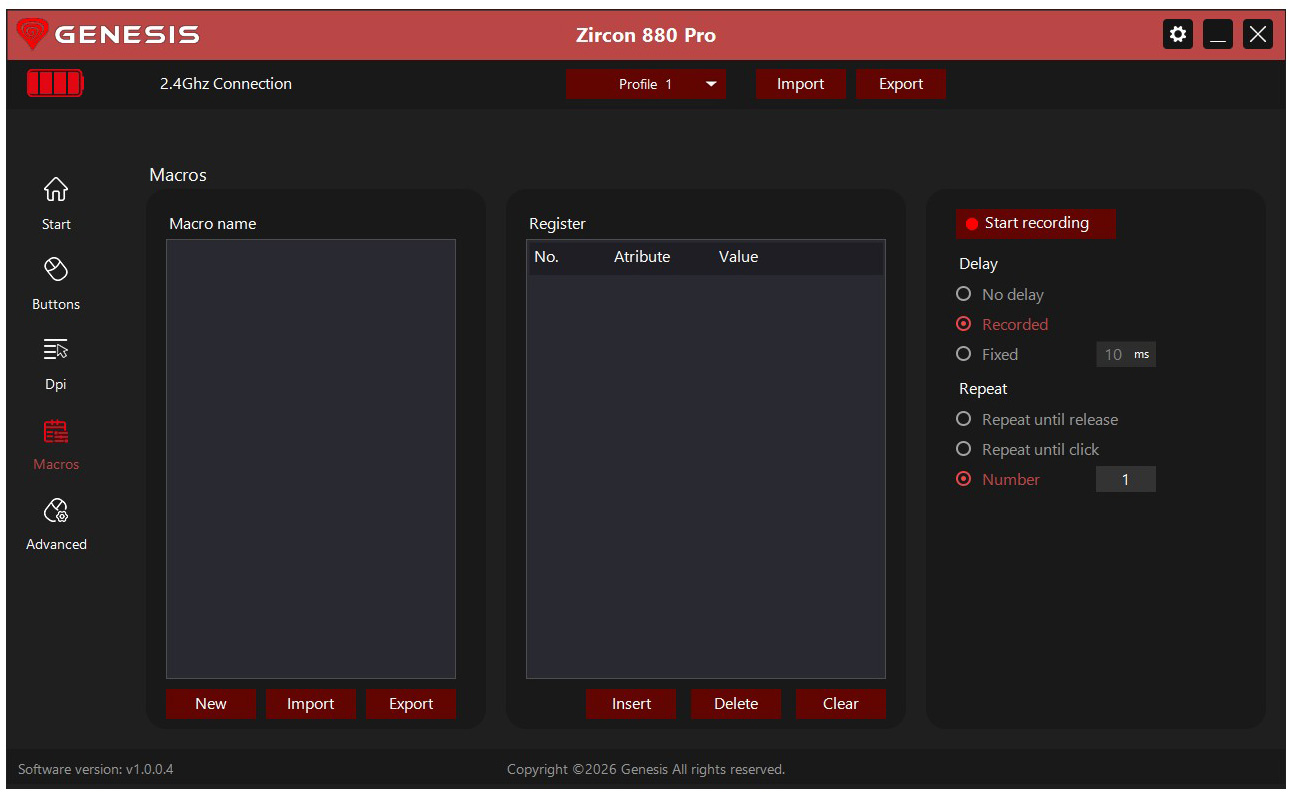Click the 2.4Ghz Connection status text
This screenshot has height=797, width=1292.
point(226,84)
